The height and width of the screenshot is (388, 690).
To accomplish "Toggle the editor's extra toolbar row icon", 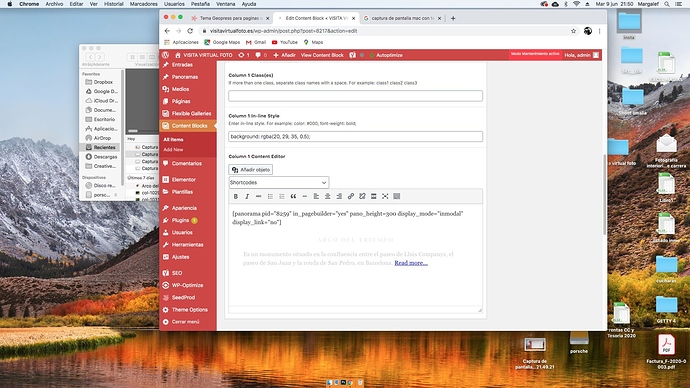I will click(396, 196).
